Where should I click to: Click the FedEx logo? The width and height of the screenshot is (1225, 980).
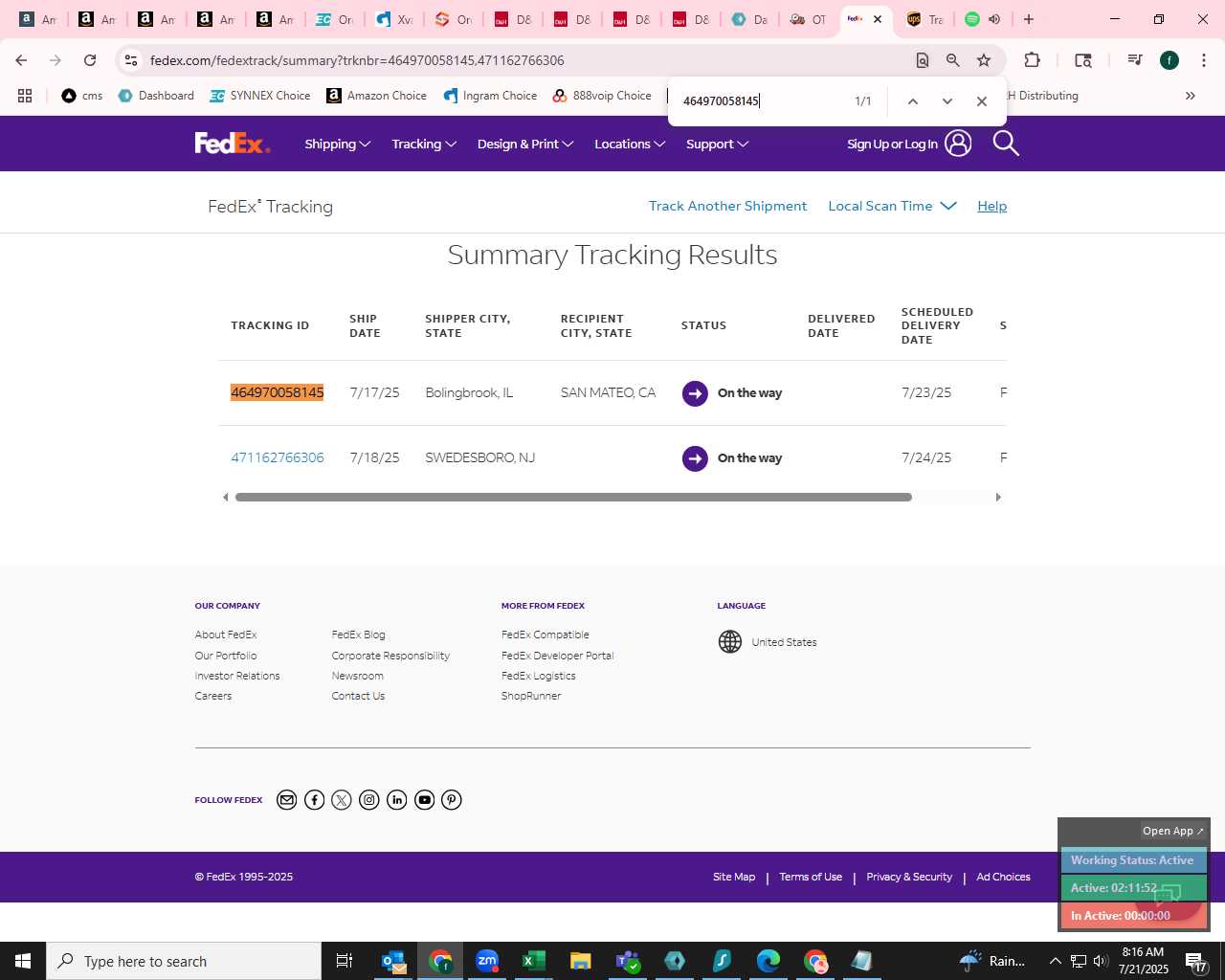tap(233, 144)
